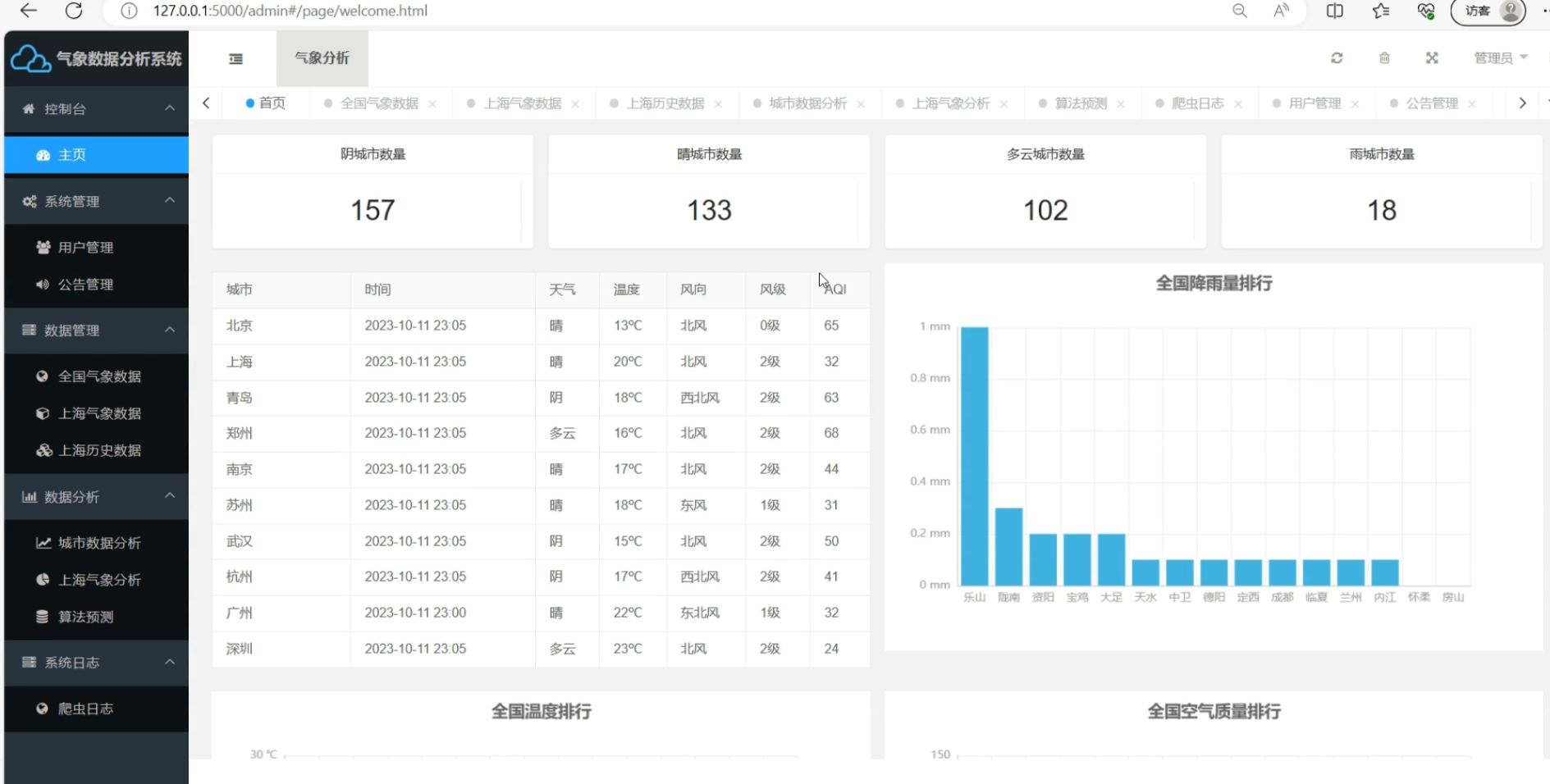The width and height of the screenshot is (1550, 784).
Task: Switch to the 公告管理 tab
Action: (x=1432, y=103)
